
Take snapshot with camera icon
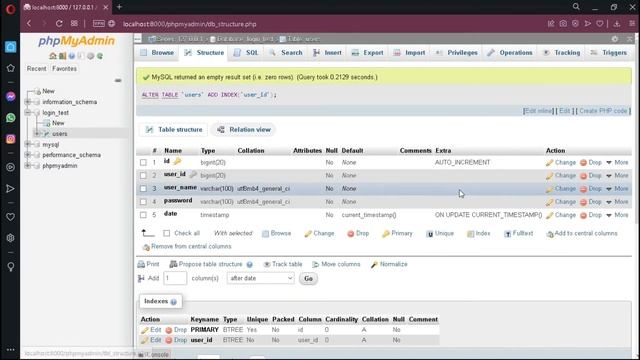tap(563, 24)
